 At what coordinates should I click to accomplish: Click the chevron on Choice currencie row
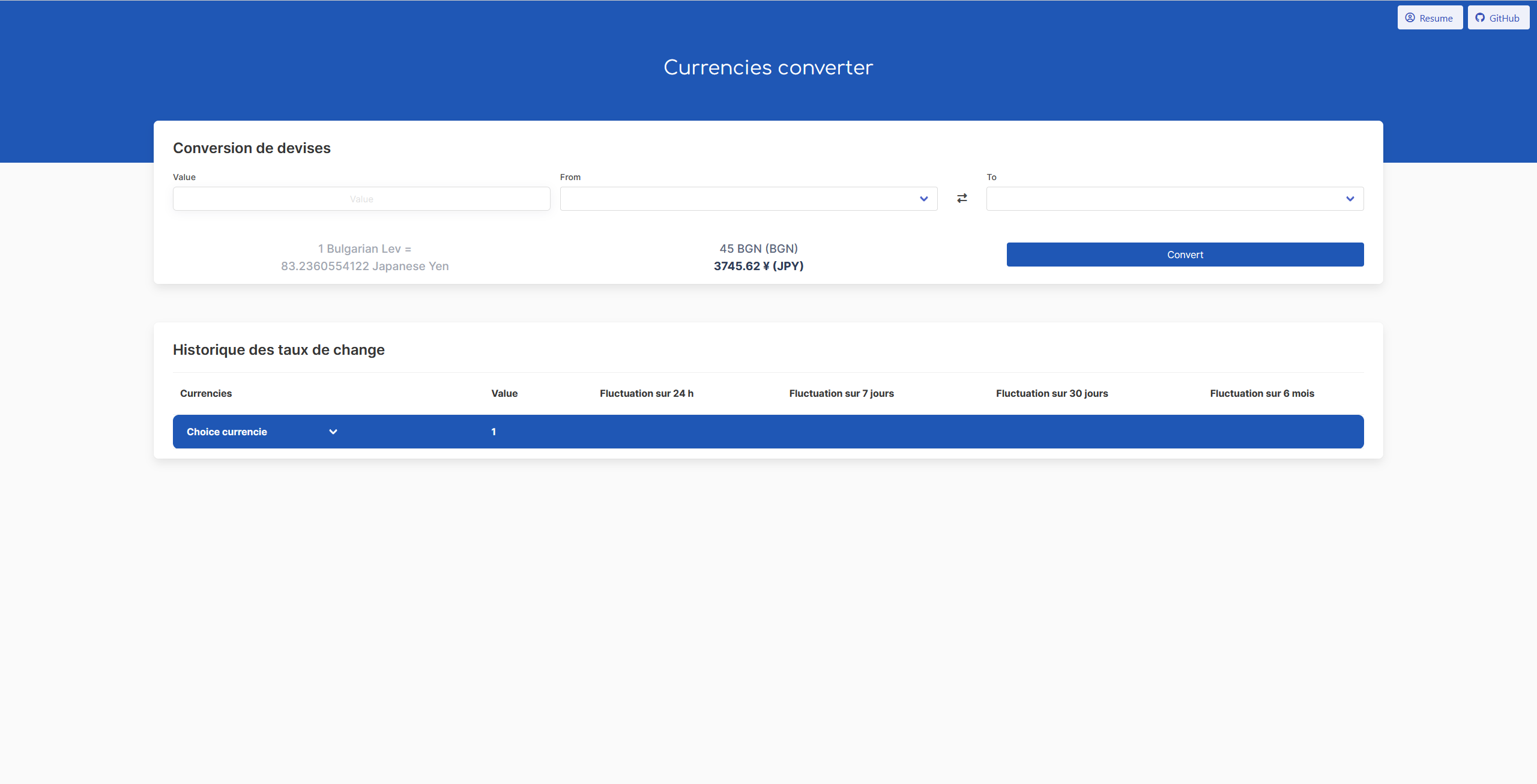click(x=333, y=431)
